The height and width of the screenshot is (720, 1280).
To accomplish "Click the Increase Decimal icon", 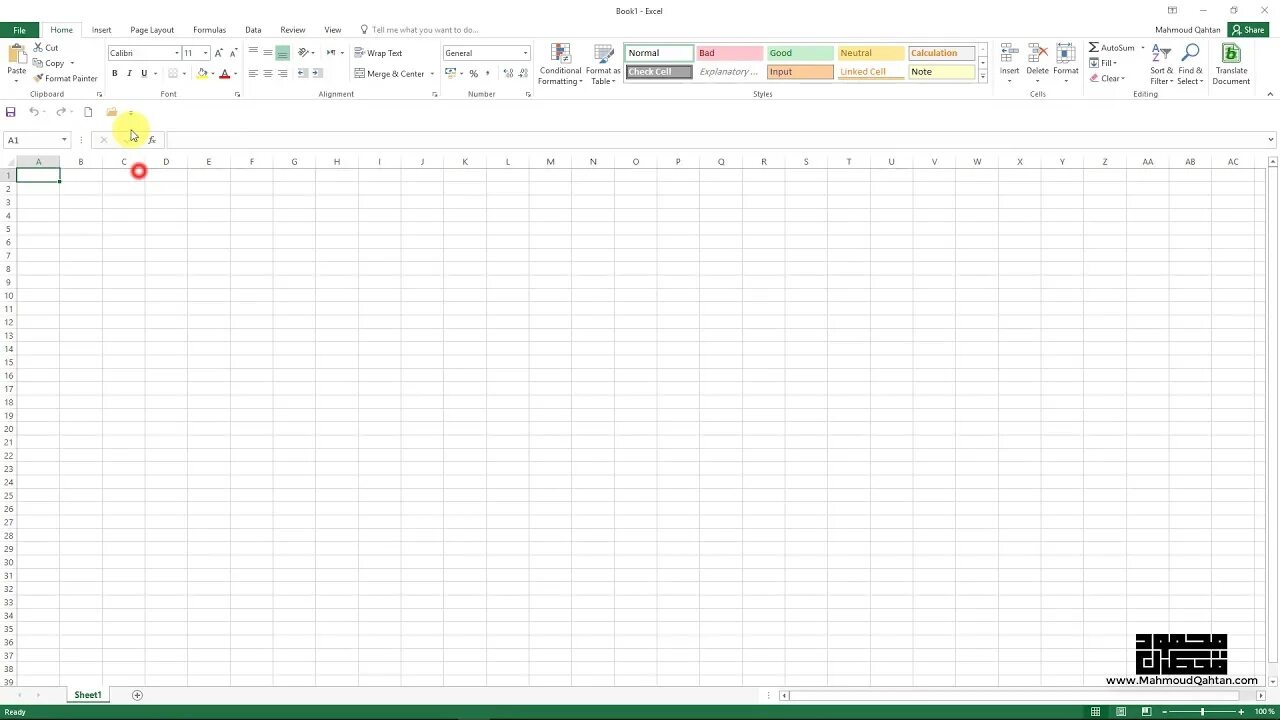I will click(x=508, y=73).
